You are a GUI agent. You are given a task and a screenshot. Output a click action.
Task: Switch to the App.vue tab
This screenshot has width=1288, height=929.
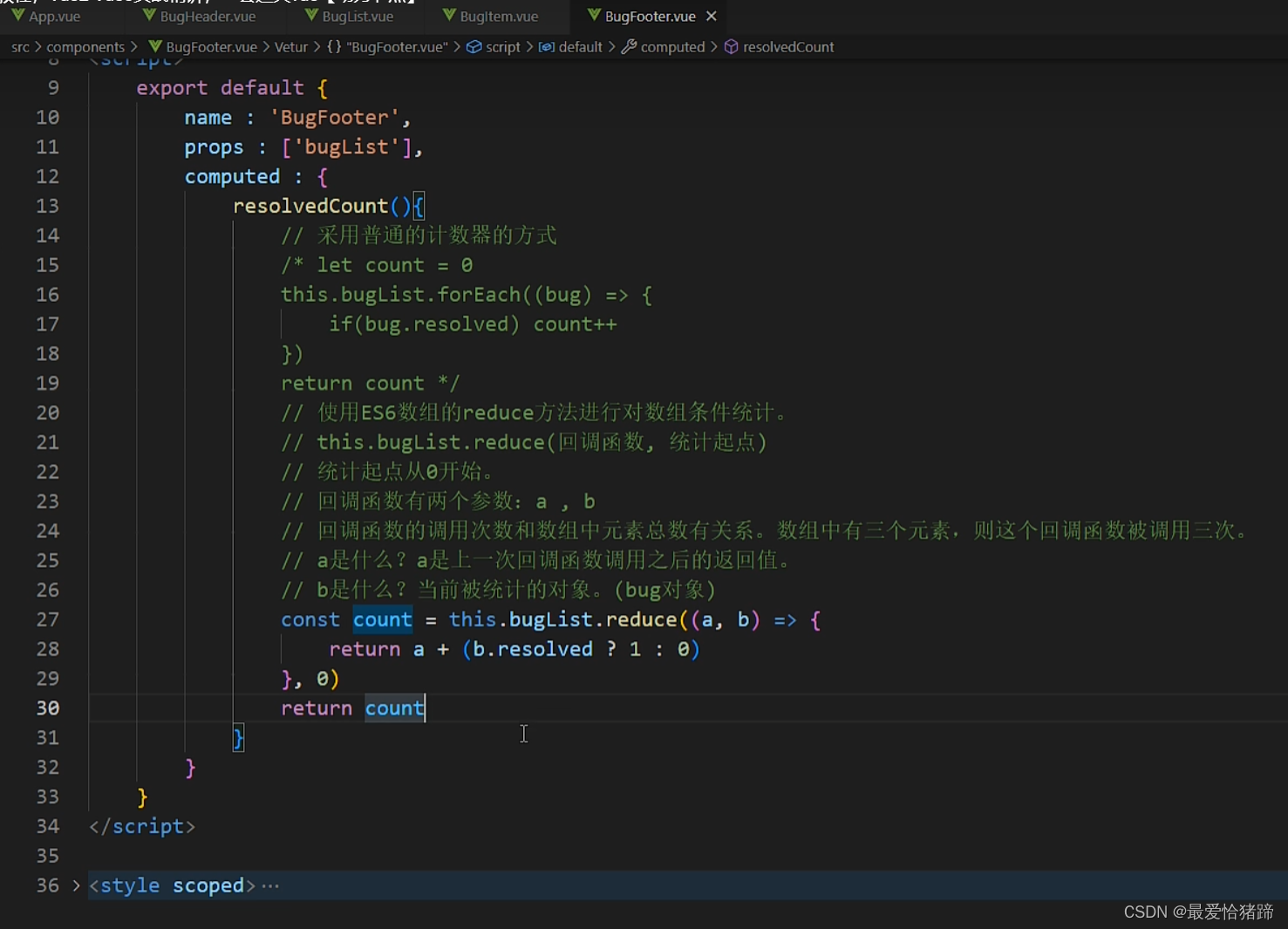[54, 17]
